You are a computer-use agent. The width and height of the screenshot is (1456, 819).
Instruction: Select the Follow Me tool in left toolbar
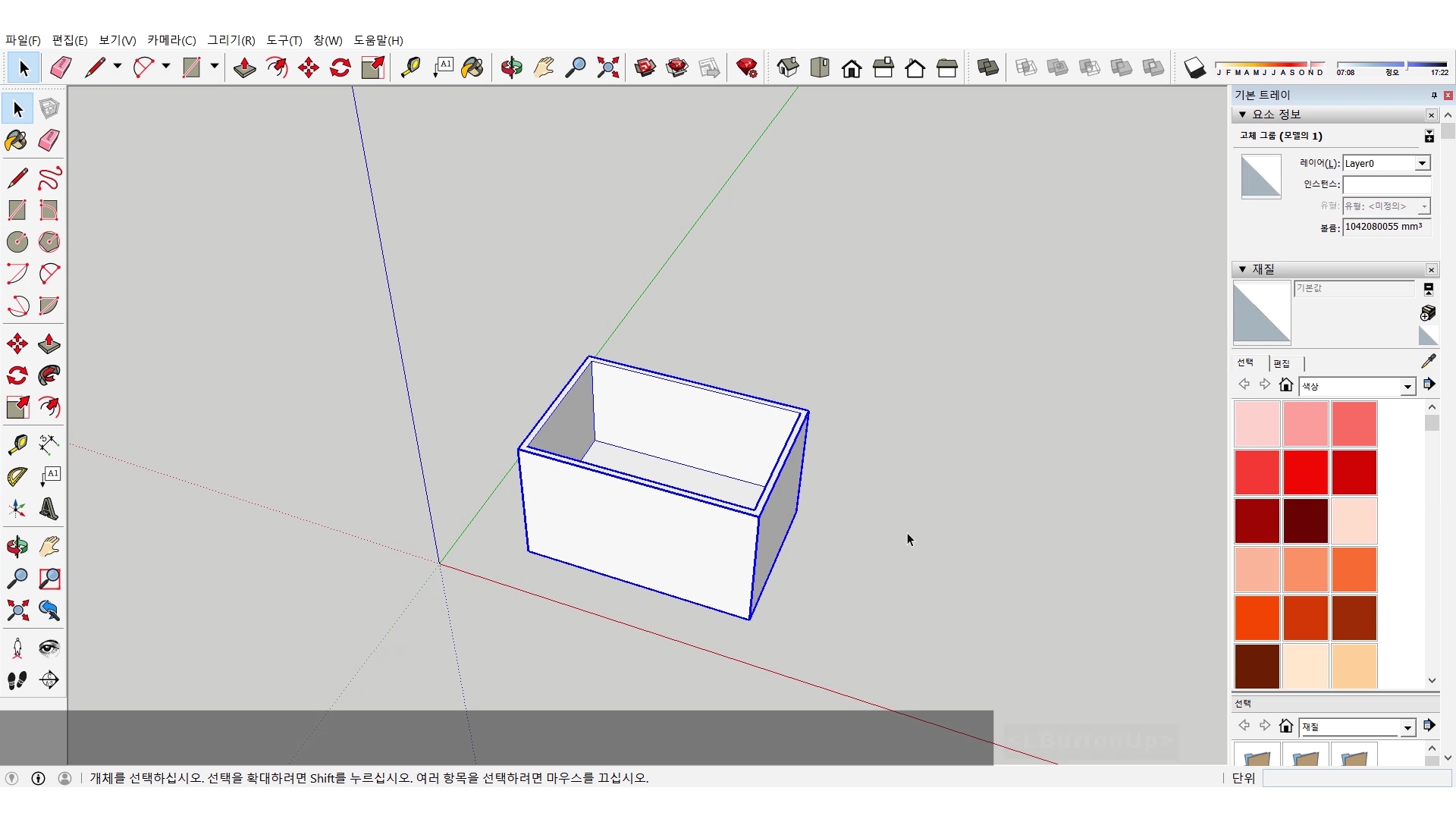[x=49, y=375]
